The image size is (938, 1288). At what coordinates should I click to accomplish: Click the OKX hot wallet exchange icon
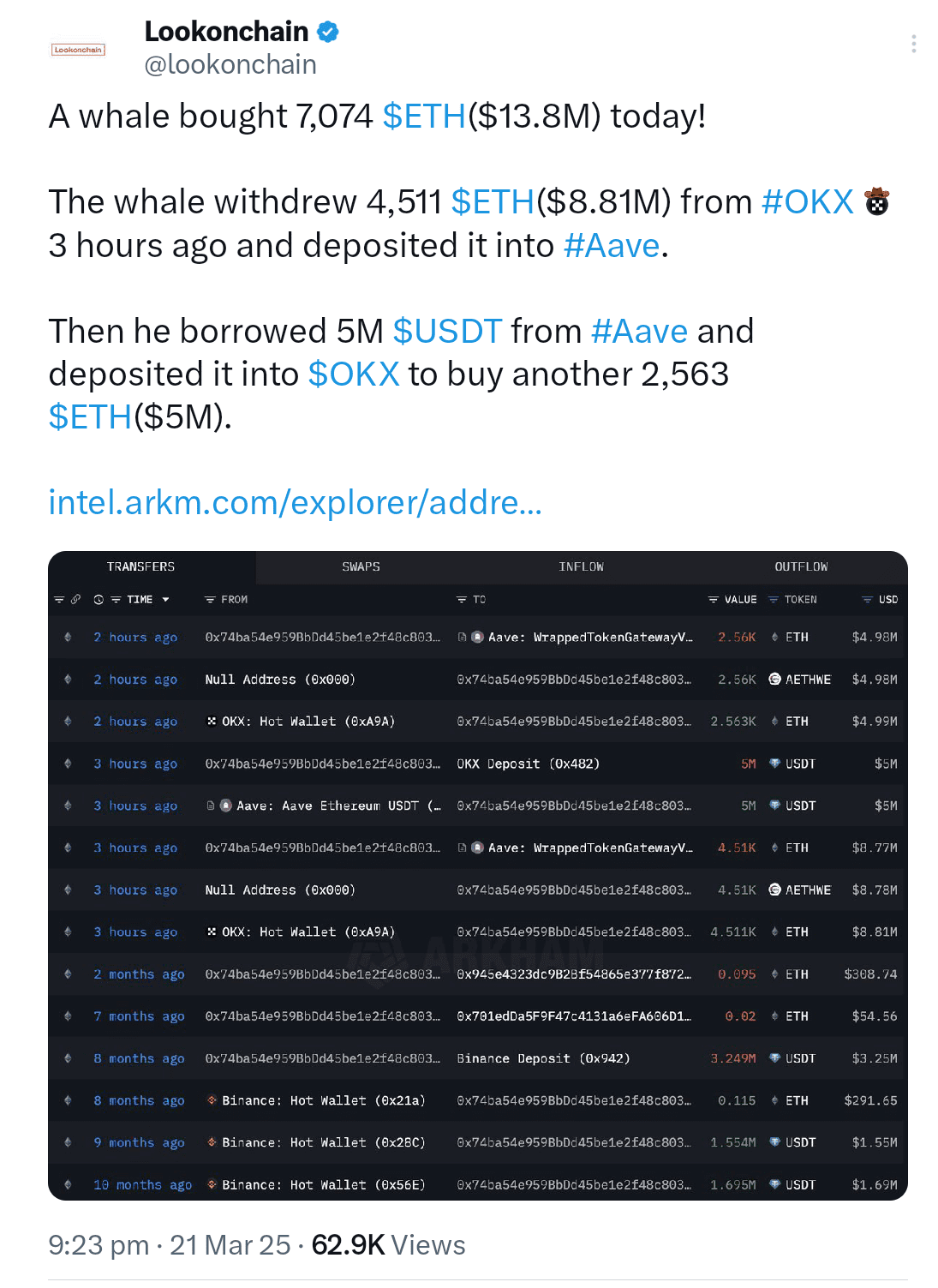[211, 722]
